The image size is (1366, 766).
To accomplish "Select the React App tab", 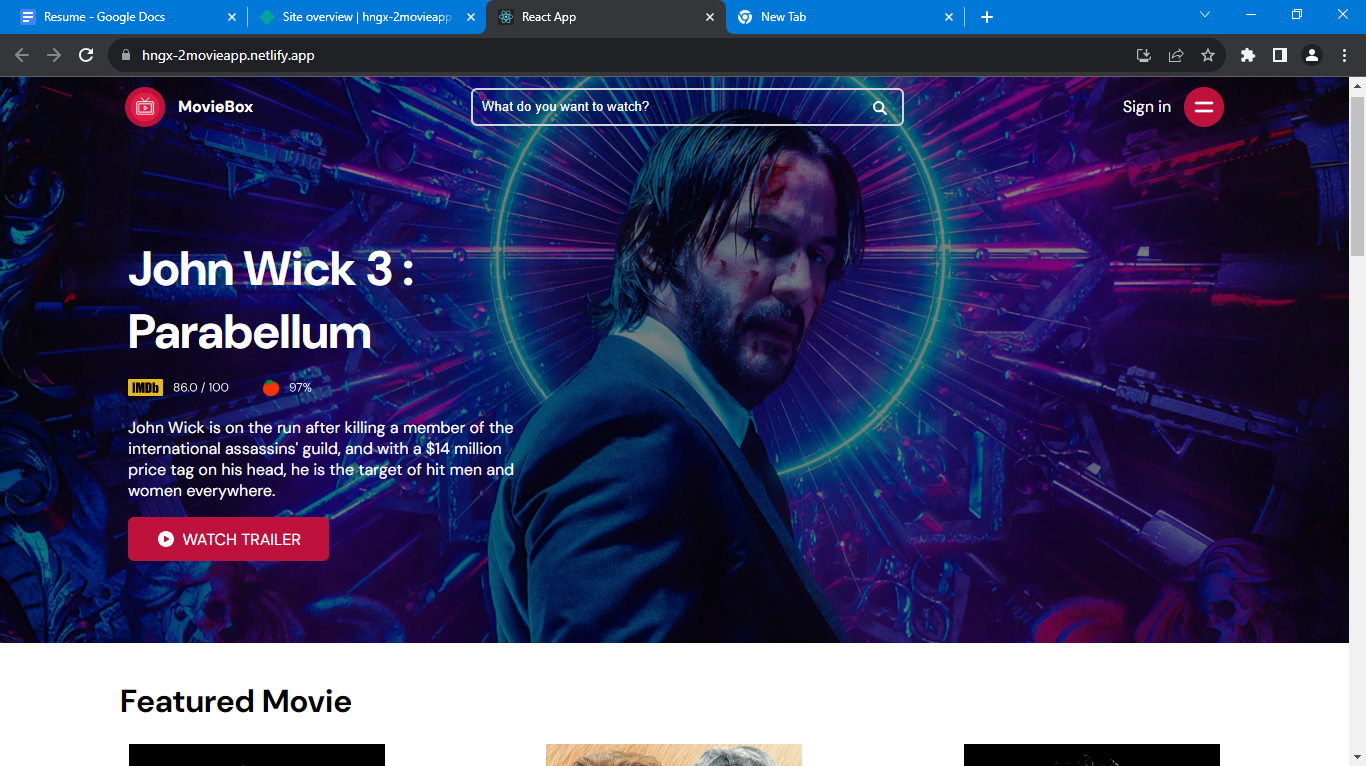I will tap(606, 17).
